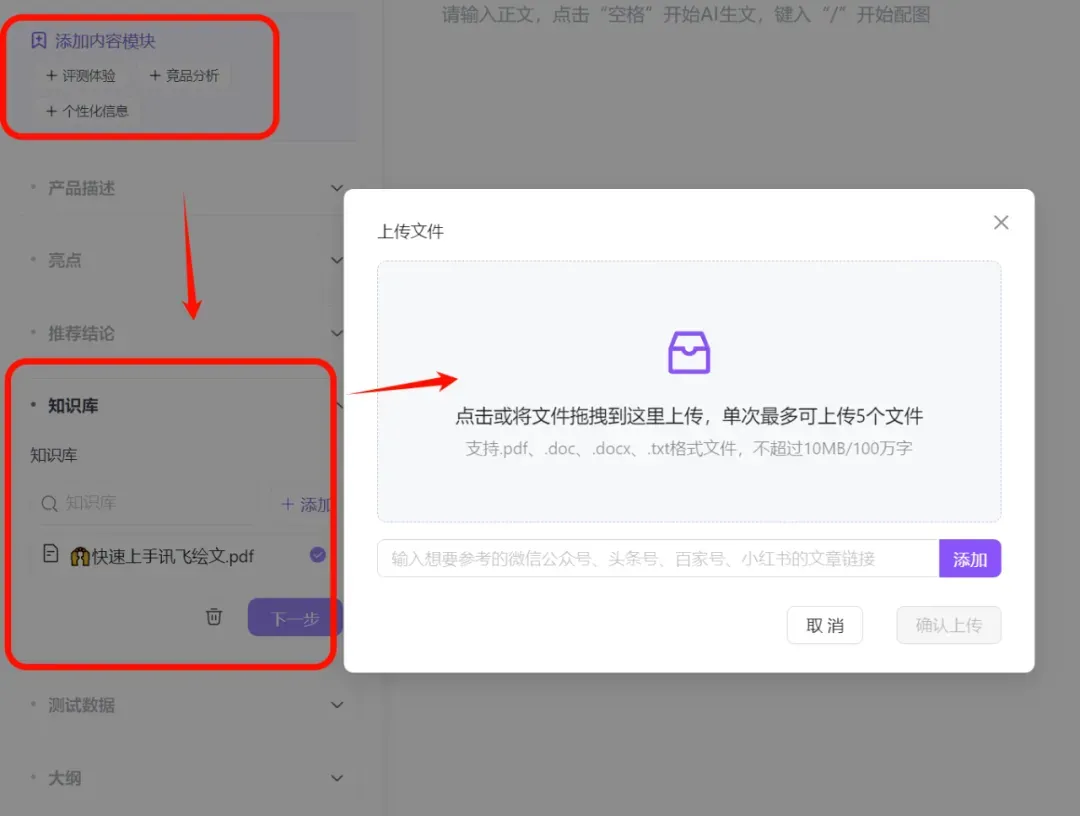This screenshot has height=816, width=1080.
Task: Toggle the checkmark for 快速上手讯飞绘文.pdf
Action: [318, 555]
